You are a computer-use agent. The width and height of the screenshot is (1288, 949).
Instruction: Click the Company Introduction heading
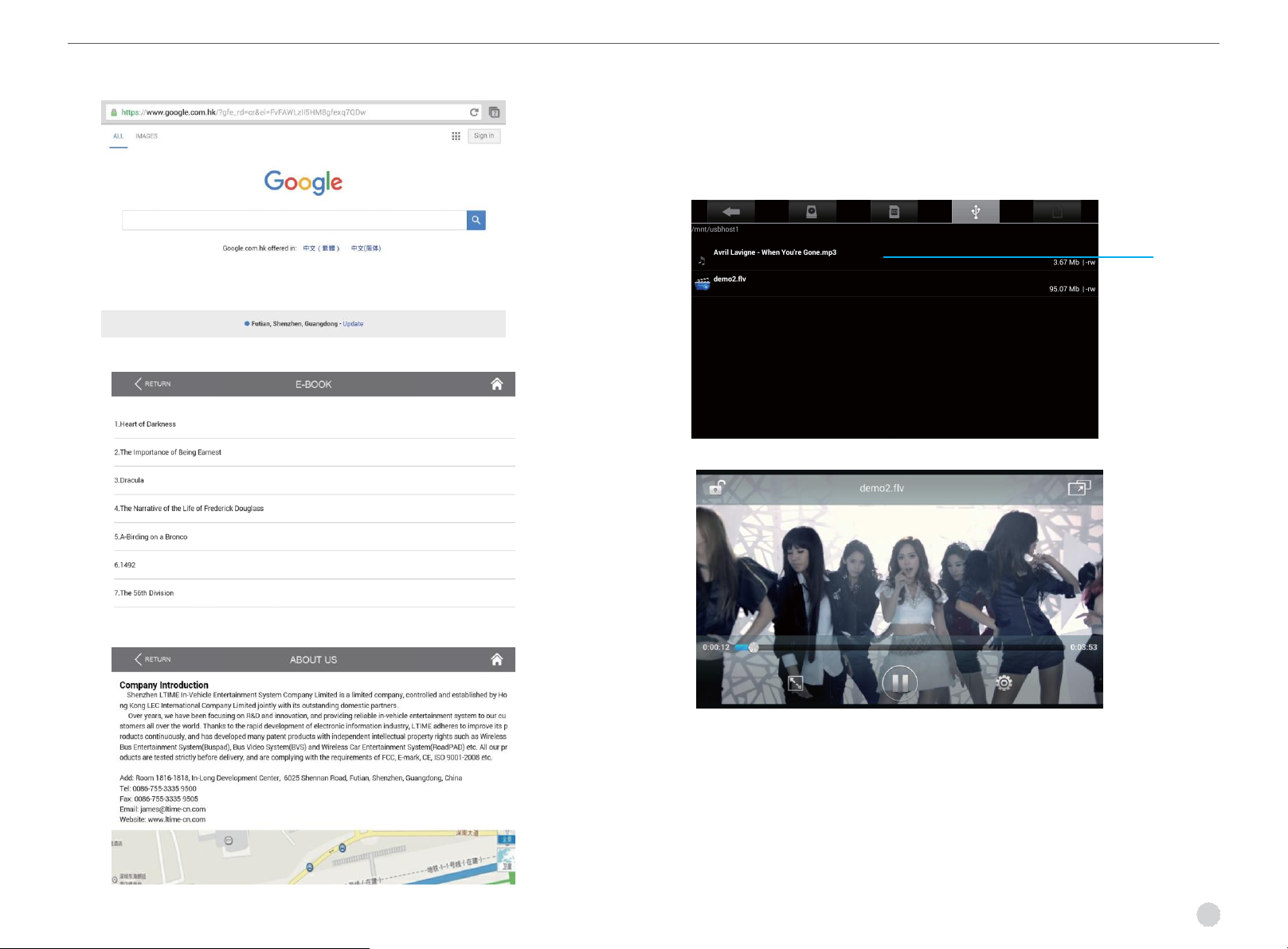pyautogui.click(x=164, y=685)
